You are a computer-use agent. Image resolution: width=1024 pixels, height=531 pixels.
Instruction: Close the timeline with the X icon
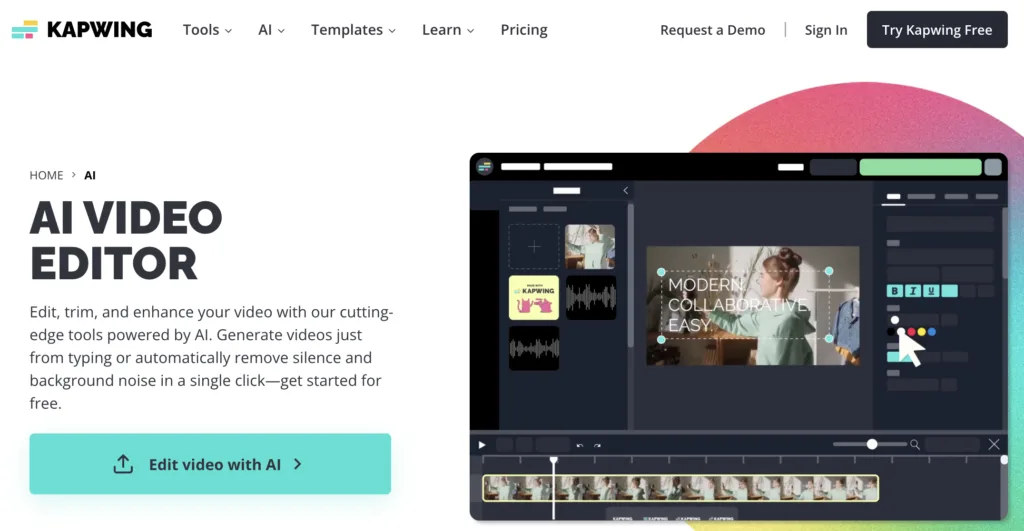coord(994,444)
